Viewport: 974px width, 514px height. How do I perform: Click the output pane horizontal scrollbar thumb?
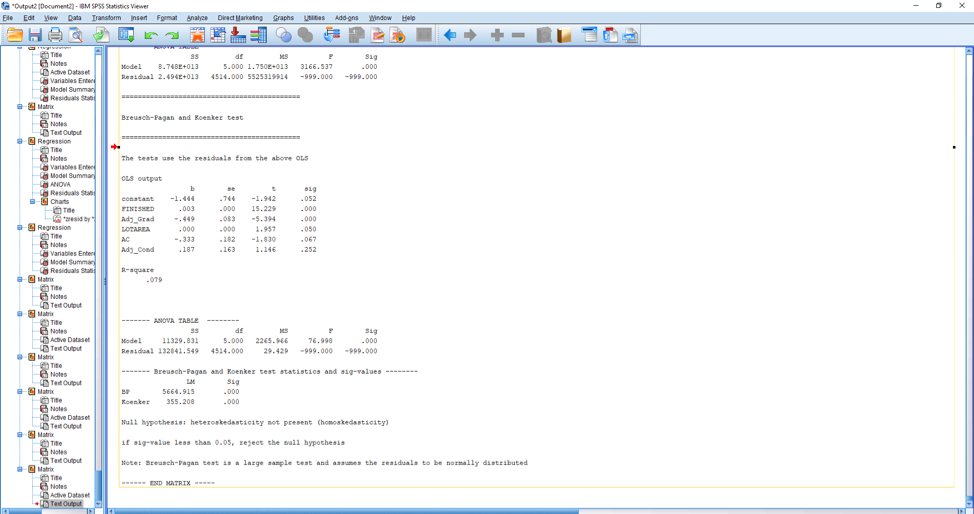point(345,511)
